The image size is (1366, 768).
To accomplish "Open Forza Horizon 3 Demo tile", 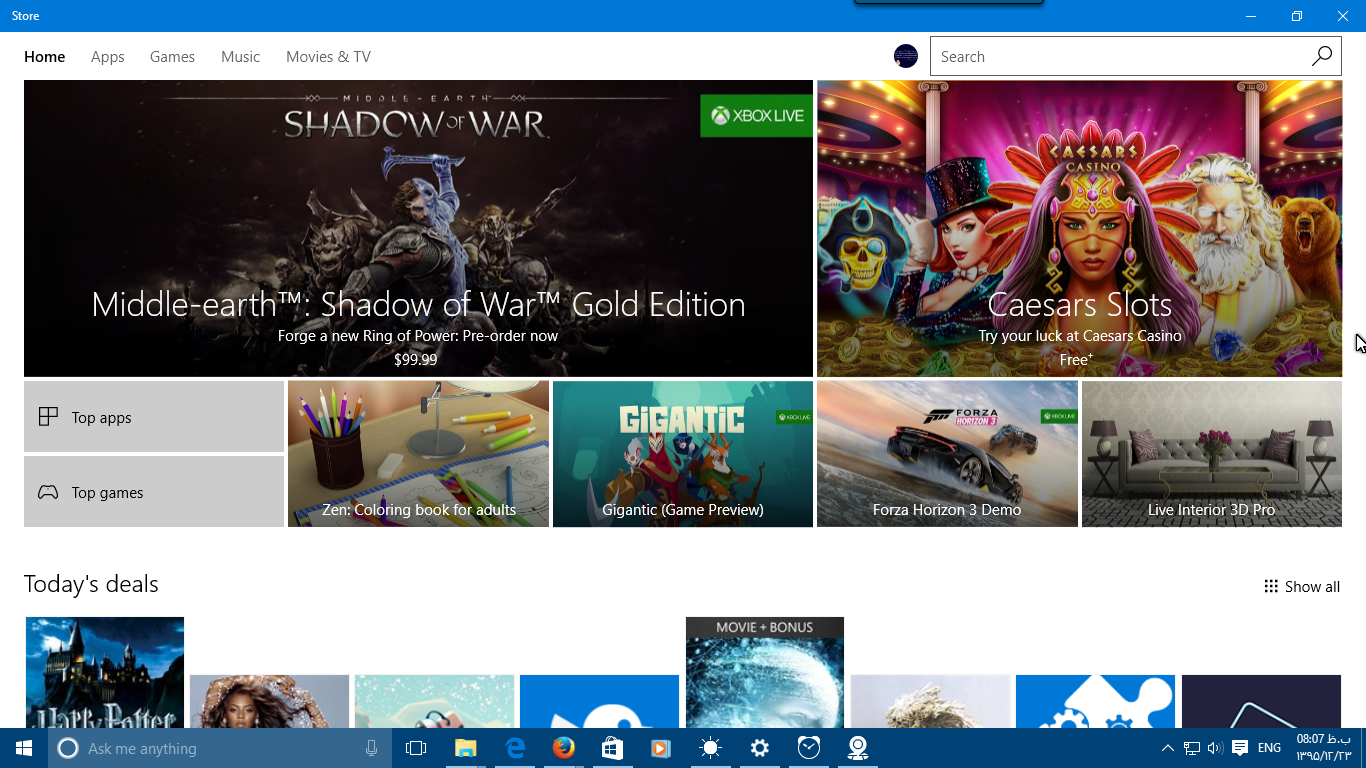I will (x=947, y=454).
